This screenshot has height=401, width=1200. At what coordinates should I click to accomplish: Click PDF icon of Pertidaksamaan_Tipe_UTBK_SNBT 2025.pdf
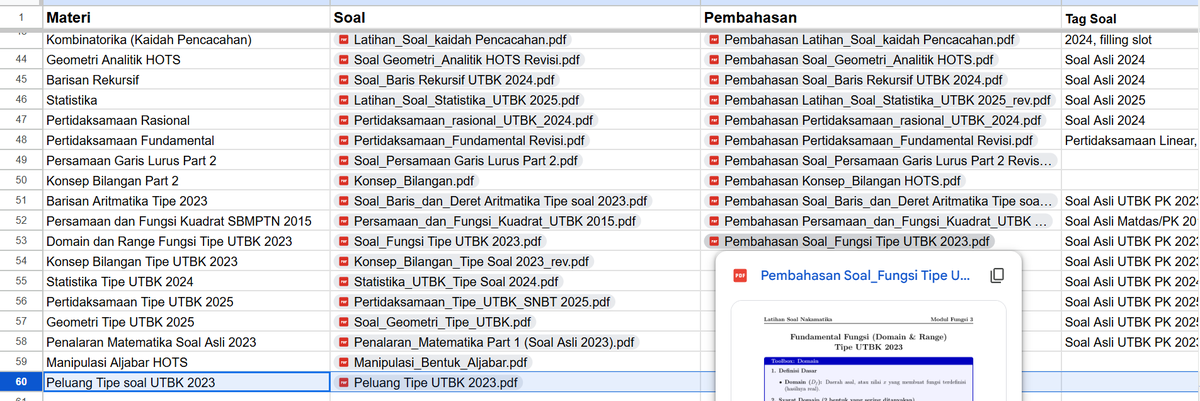tap(343, 302)
